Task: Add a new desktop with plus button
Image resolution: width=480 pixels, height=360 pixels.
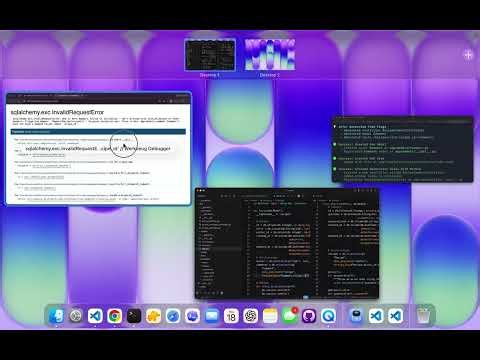Action: [468, 55]
